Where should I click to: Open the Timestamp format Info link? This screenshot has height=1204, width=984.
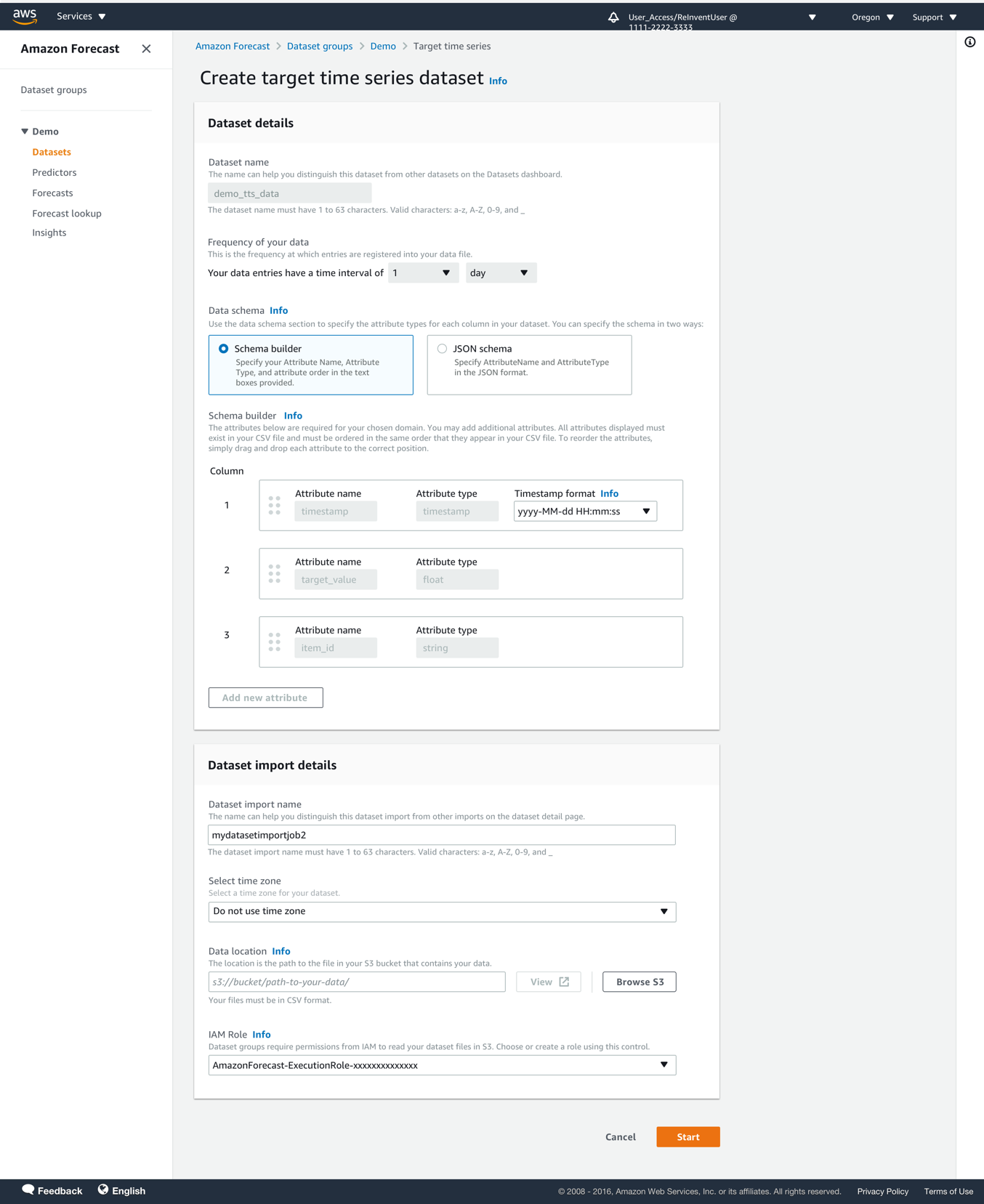click(610, 493)
